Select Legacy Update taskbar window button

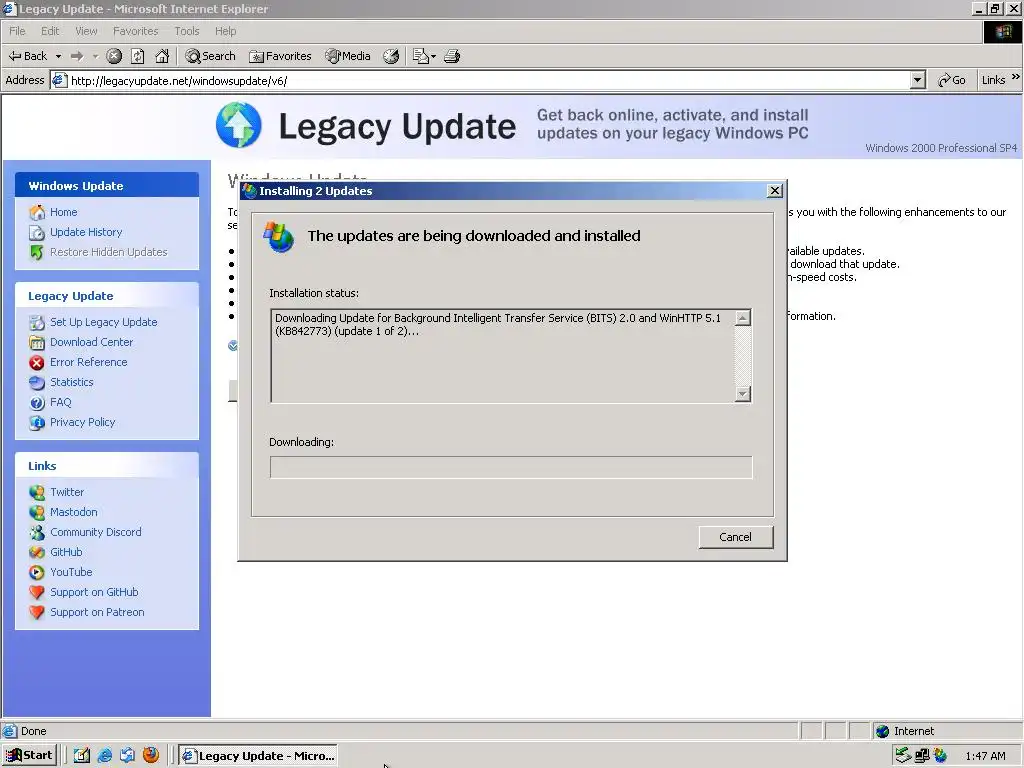pos(258,756)
